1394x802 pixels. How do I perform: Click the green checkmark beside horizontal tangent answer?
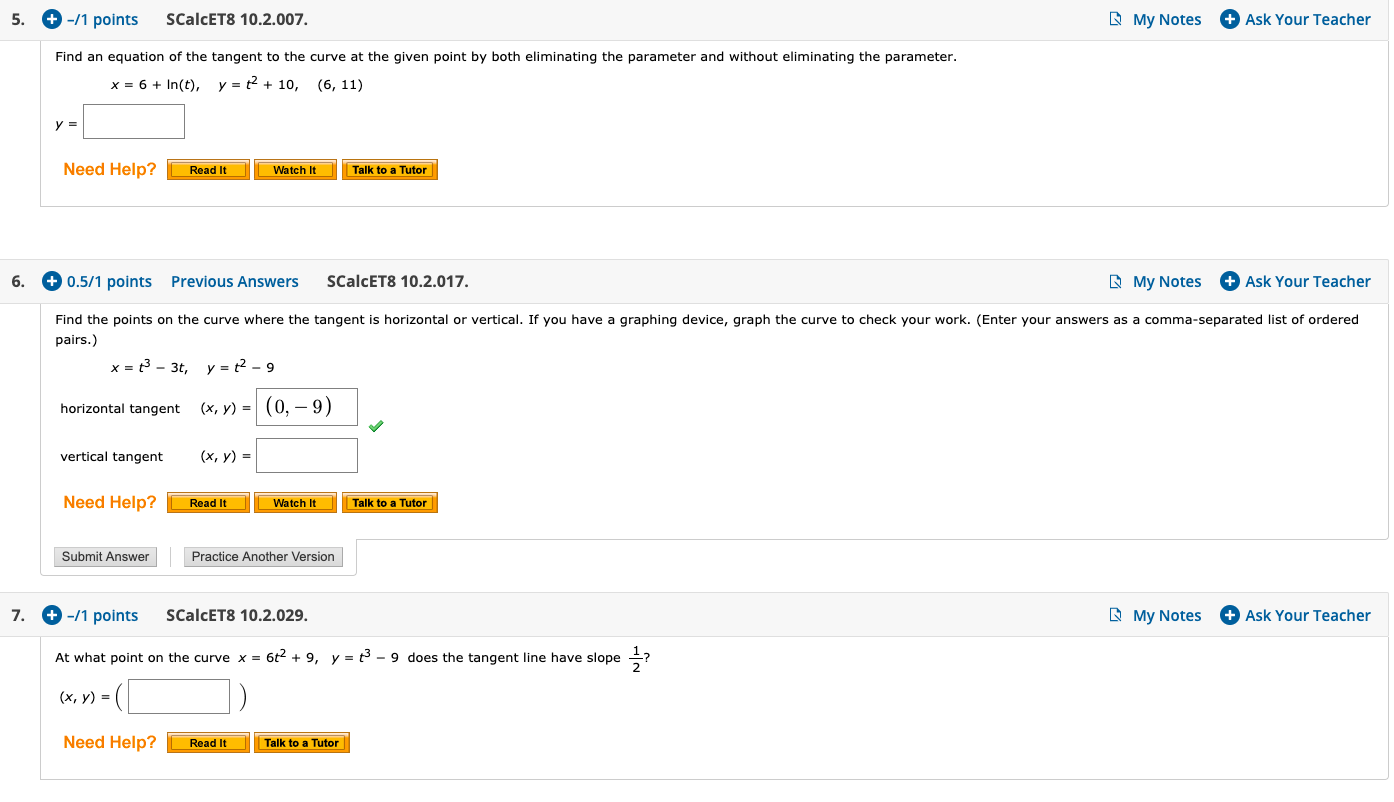point(376,426)
